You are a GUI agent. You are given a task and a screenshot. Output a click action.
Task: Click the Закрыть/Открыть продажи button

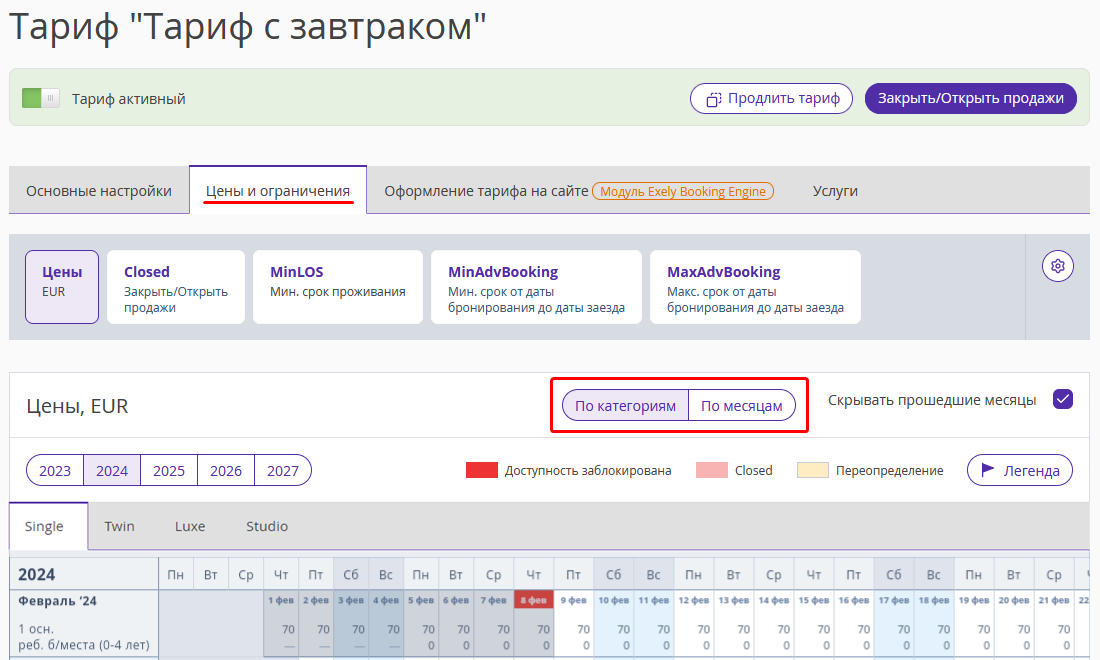(x=970, y=98)
